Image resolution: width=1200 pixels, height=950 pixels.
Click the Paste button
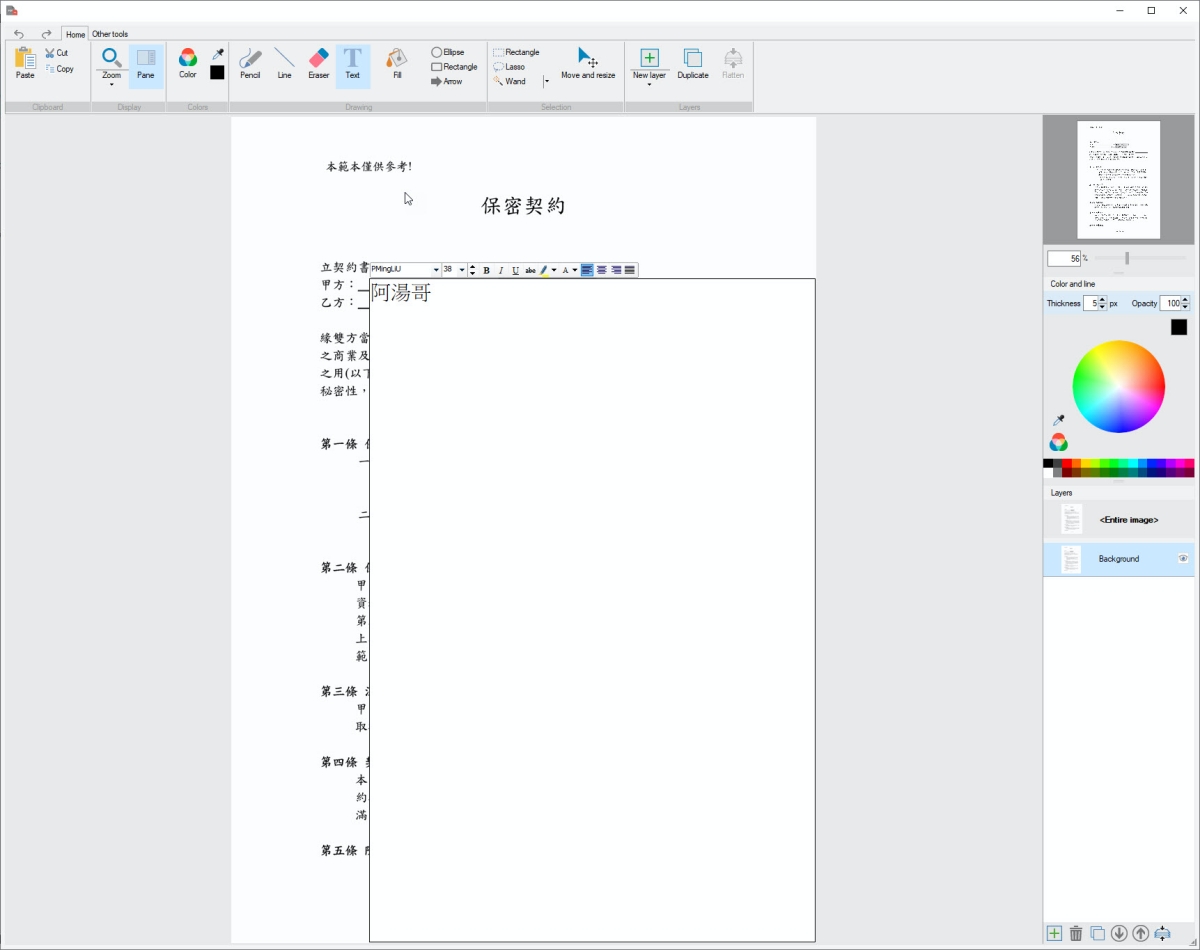[x=25, y=63]
